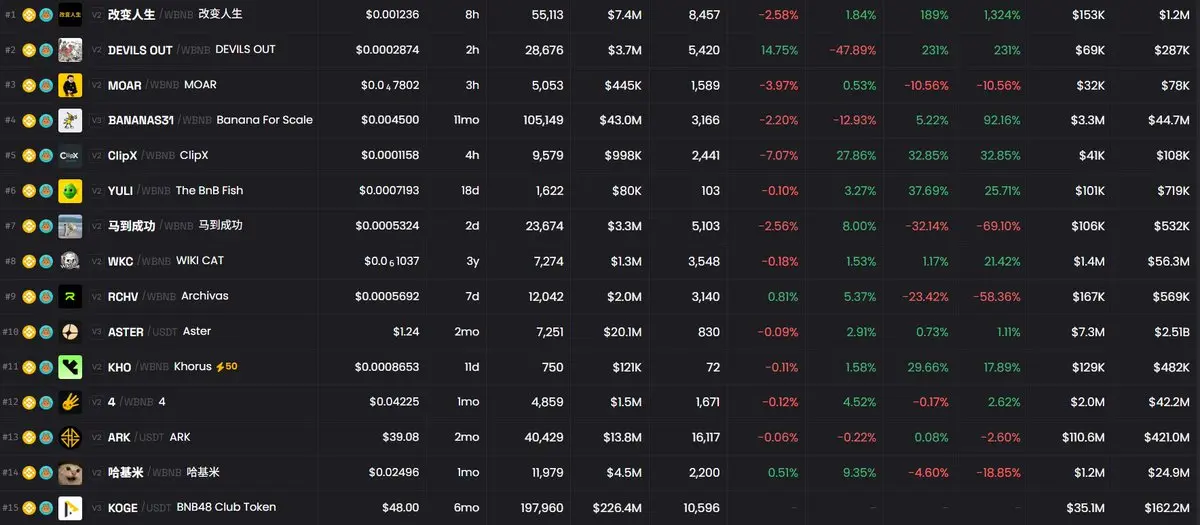Click BNB chain icon on row #1
1200x525 pixels.
(x=31, y=15)
